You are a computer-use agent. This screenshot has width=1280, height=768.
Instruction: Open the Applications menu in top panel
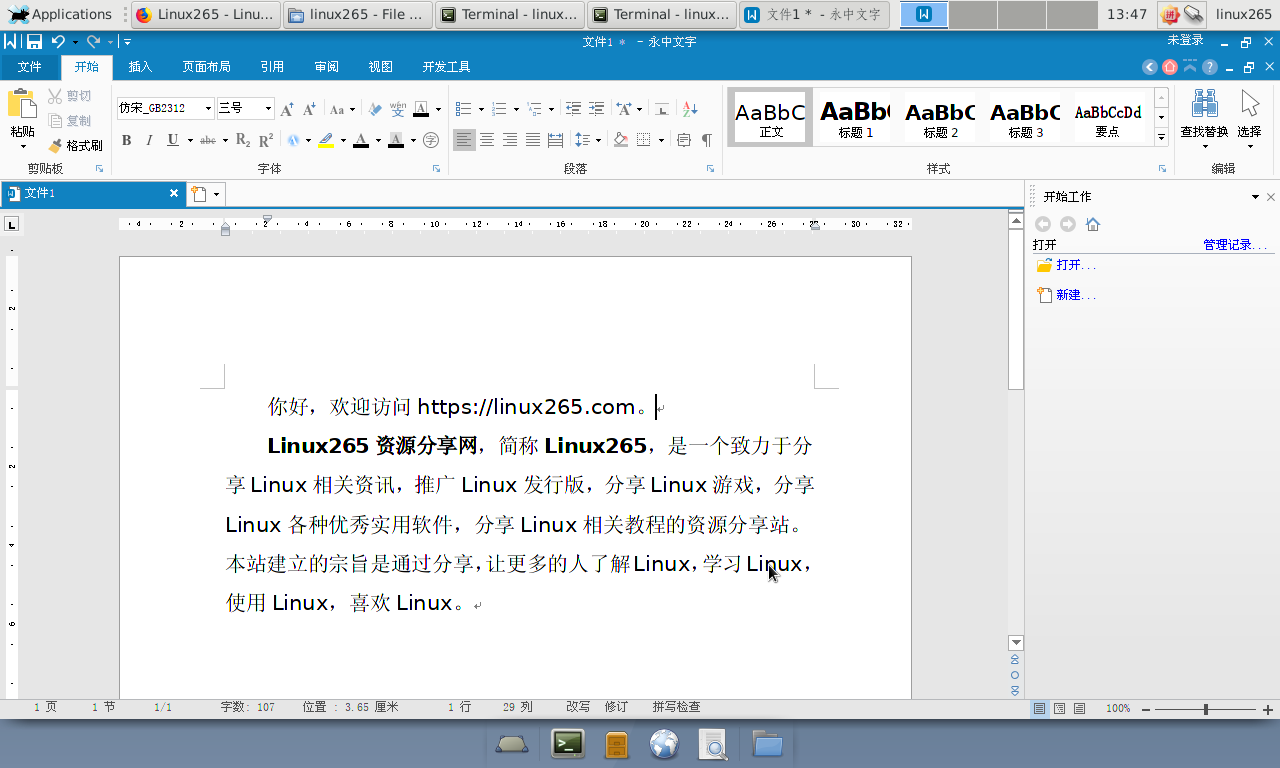tap(60, 14)
